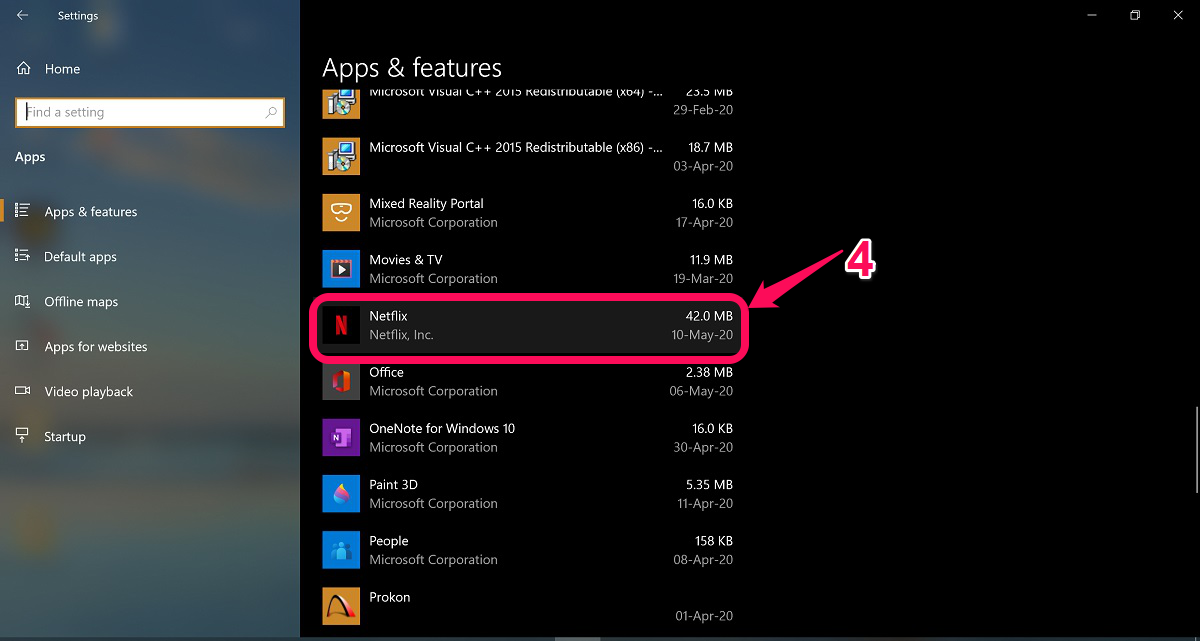Select the Movies & TV entry name
The width and height of the screenshot is (1200, 641).
point(406,260)
